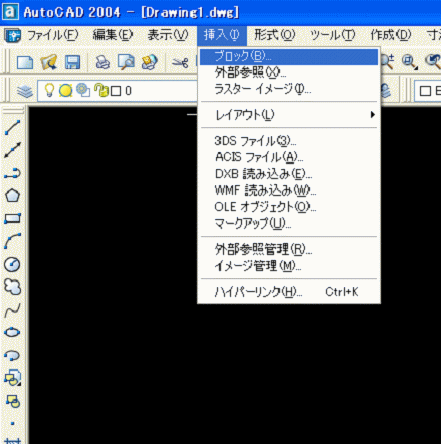Choose イメージ管理(M)... entry
The image size is (441, 444).
[x=289, y=266]
